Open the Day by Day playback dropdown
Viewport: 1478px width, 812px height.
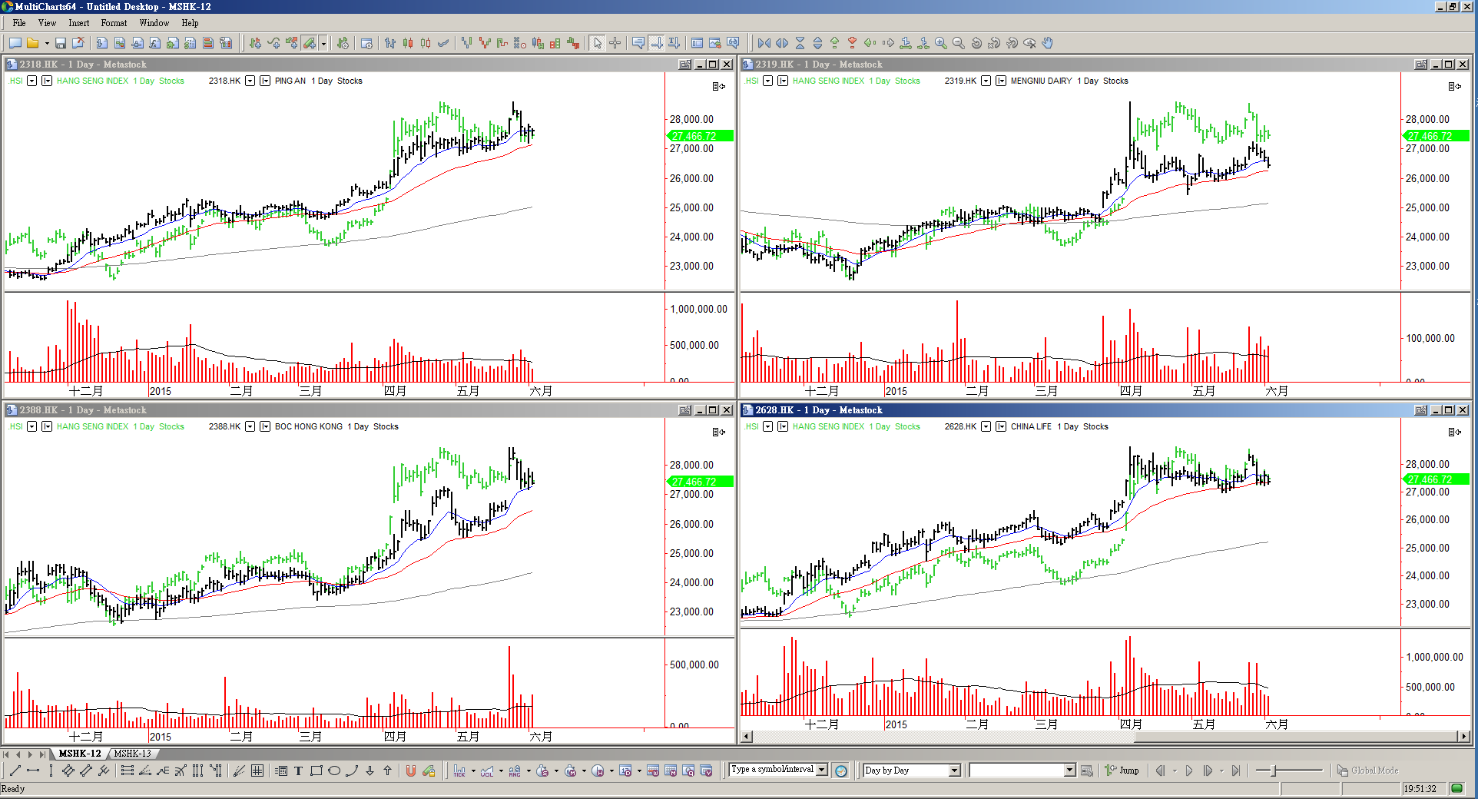pos(954,771)
